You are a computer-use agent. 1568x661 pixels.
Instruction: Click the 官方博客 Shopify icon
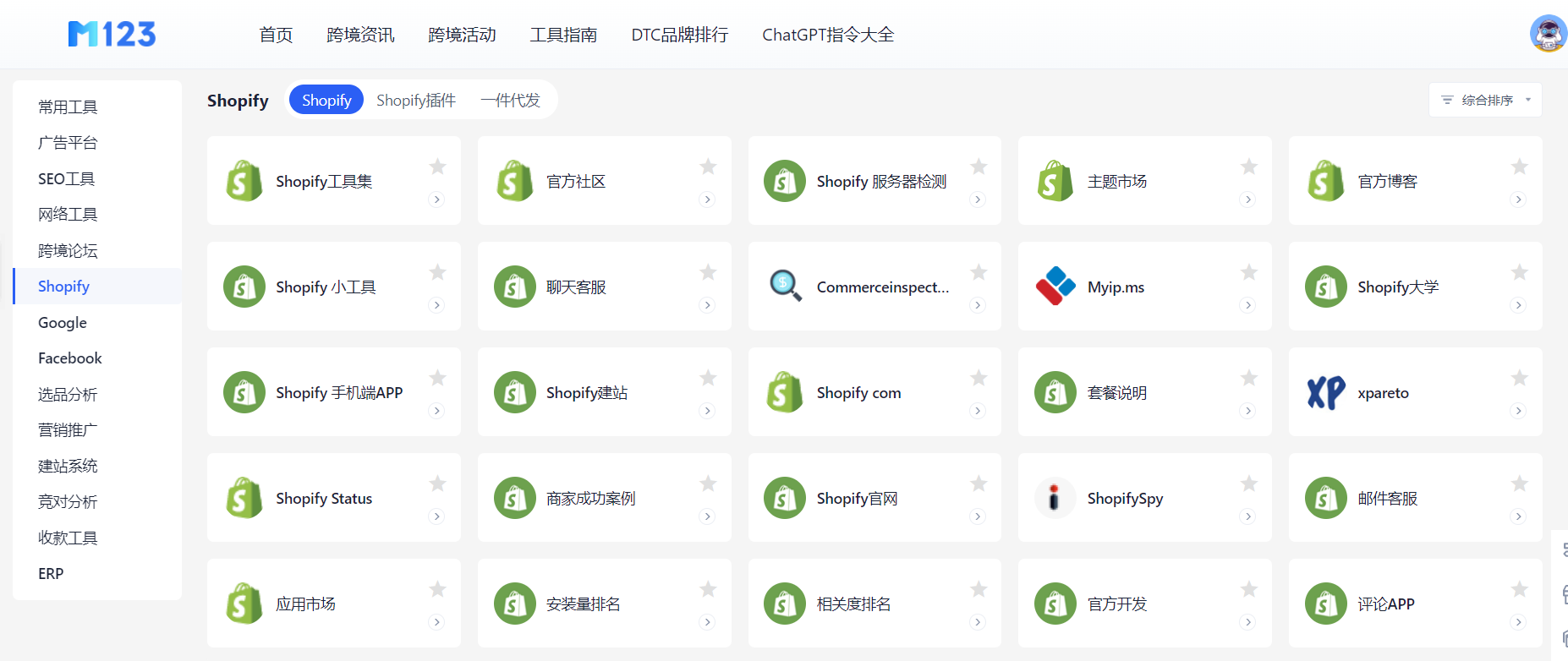[x=1326, y=181]
